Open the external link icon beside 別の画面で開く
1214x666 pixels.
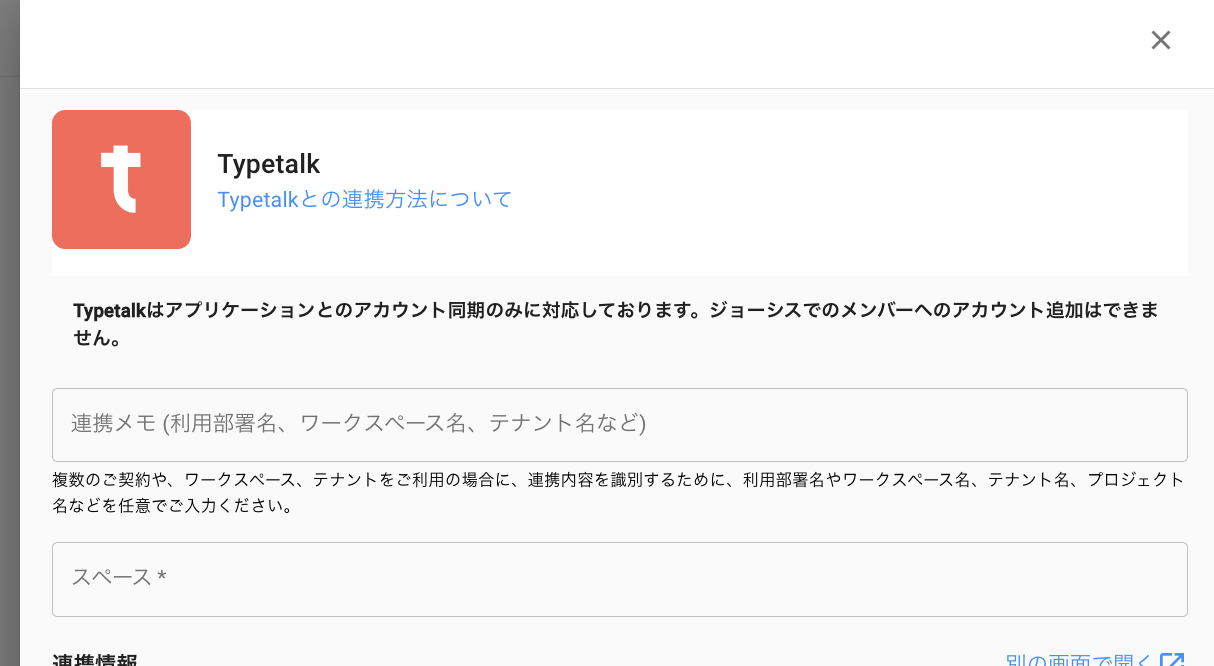1172,660
